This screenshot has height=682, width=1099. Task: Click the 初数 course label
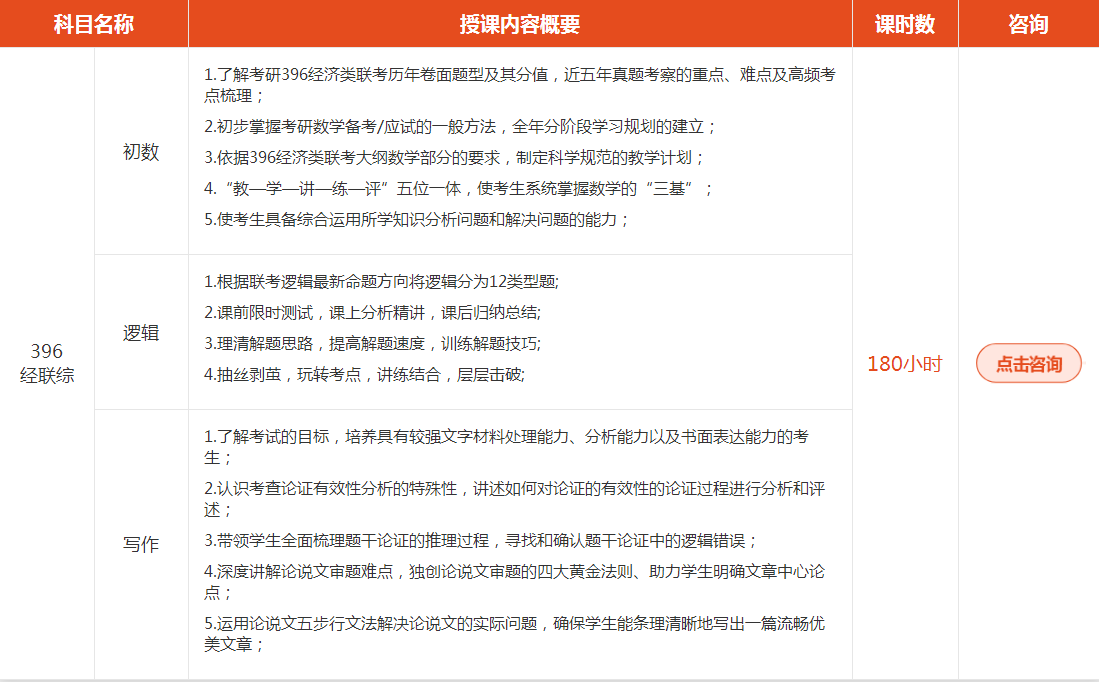click(141, 152)
